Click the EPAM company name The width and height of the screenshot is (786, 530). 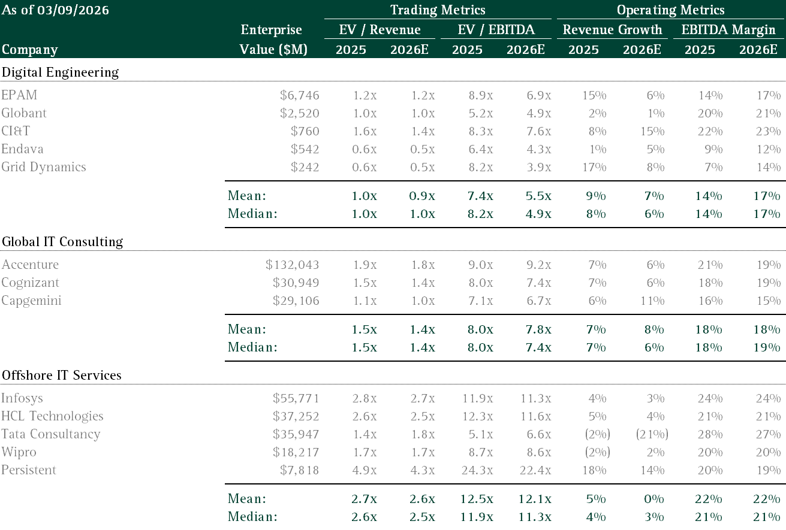[20, 94]
